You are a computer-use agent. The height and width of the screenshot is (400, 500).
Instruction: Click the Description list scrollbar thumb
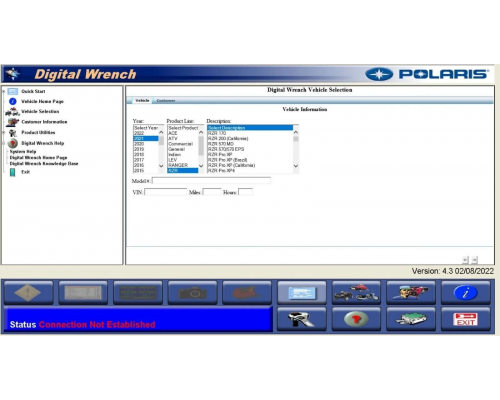(296, 139)
